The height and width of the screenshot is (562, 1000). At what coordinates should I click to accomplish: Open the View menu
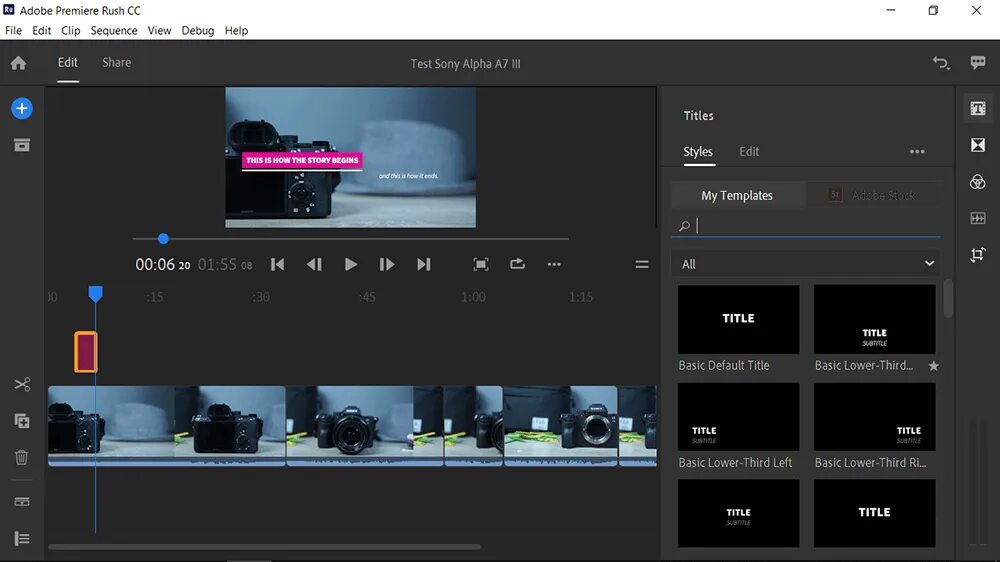point(159,31)
